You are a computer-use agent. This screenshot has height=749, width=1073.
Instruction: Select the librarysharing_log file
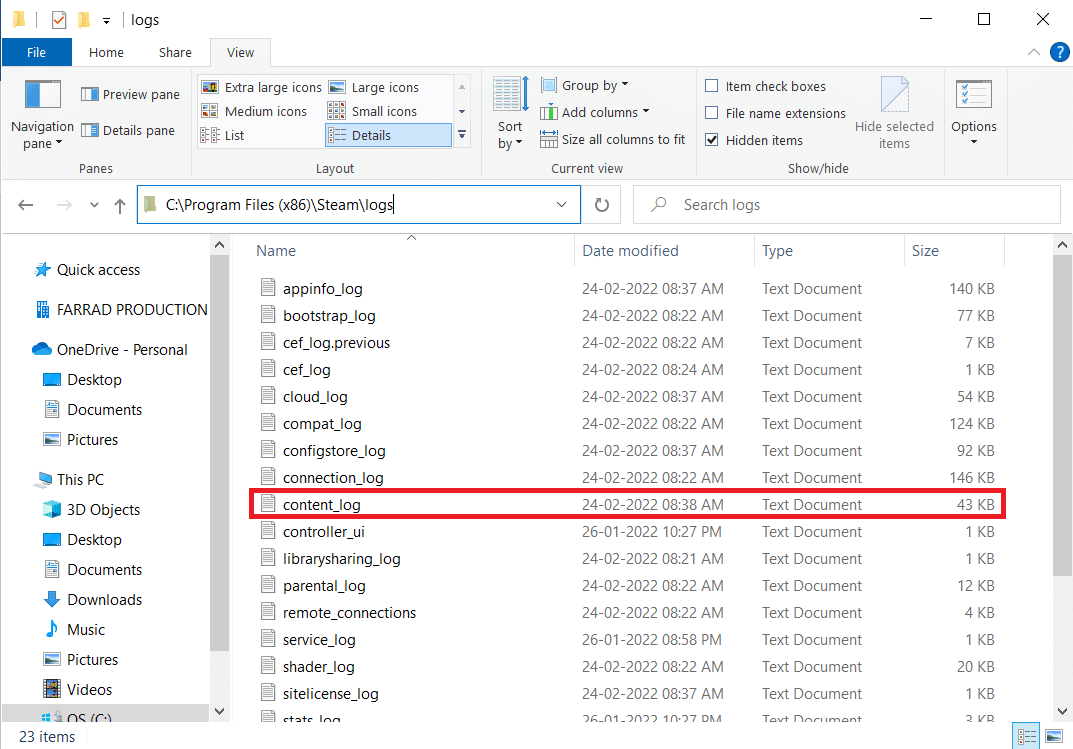(x=627, y=559)
